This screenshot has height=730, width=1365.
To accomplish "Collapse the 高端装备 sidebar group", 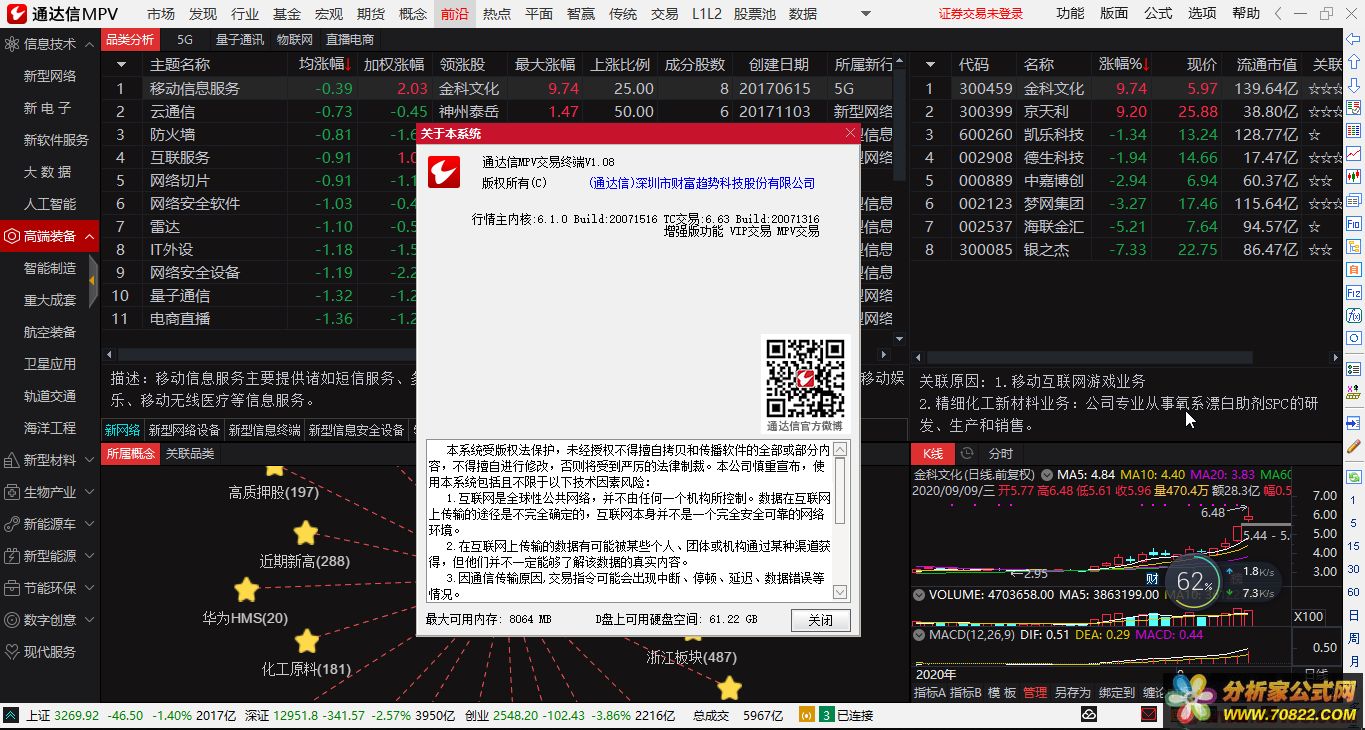I will coord(88,236).
